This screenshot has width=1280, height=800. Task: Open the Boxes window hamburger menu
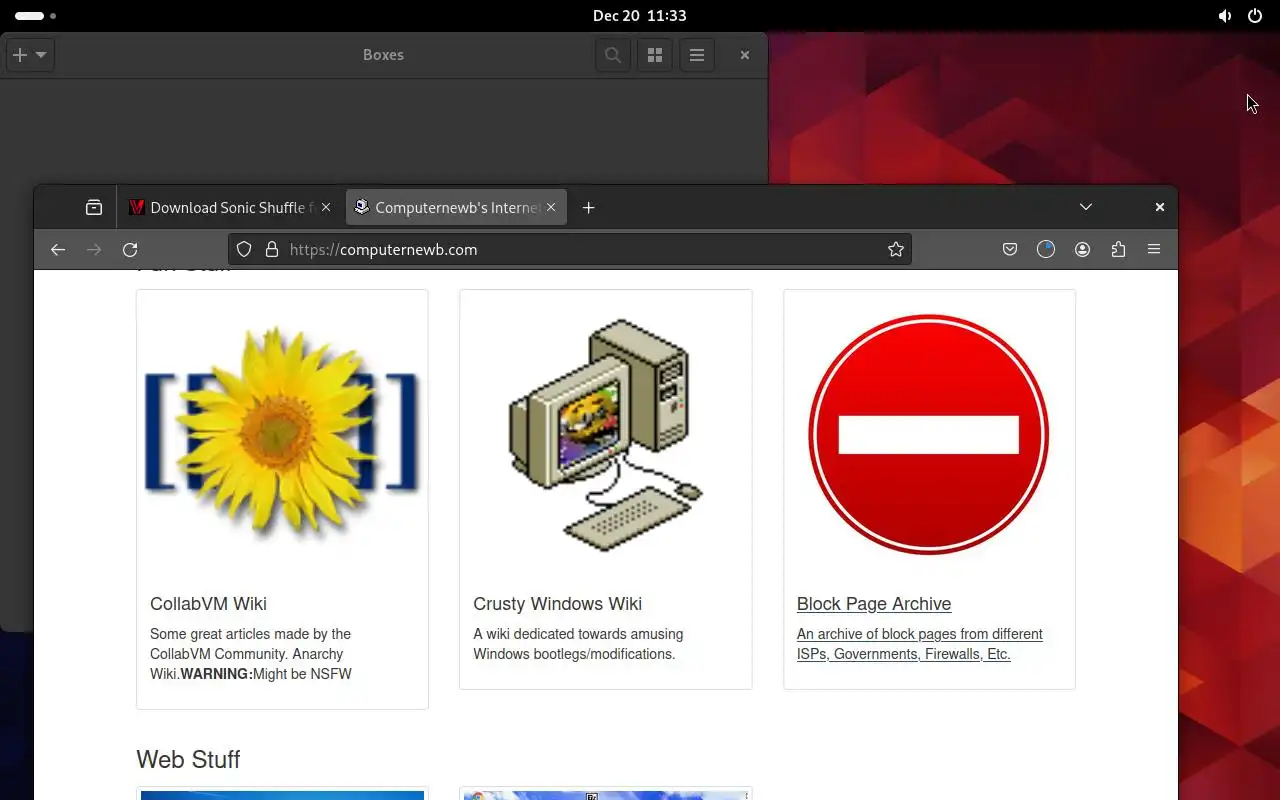point(697,55)
